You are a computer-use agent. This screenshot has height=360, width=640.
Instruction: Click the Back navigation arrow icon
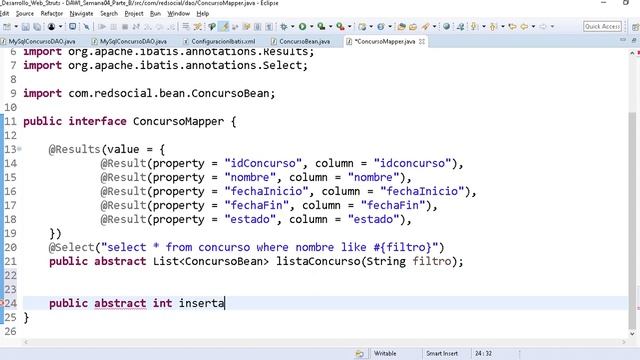pyautogui.click(x=524, y=27)
